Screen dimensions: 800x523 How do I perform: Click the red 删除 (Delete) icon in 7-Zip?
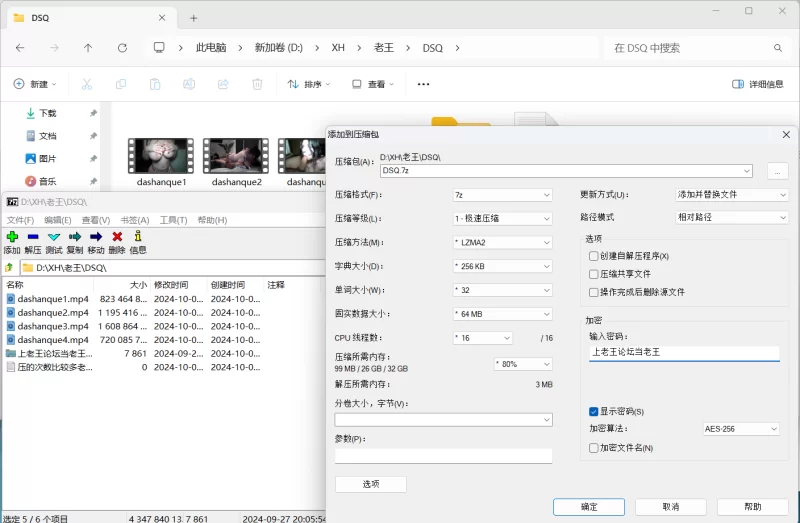(x=117, y=237)
